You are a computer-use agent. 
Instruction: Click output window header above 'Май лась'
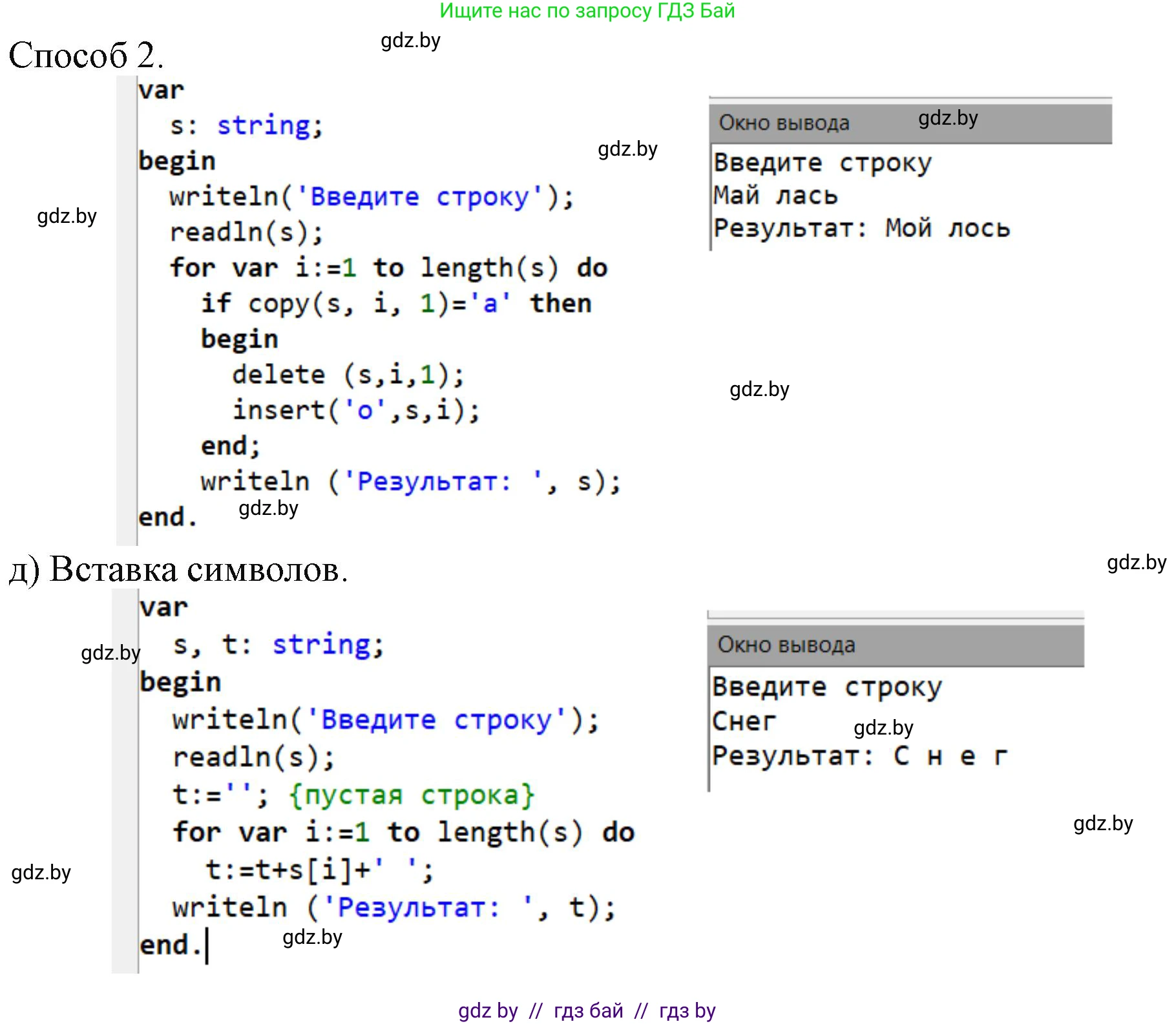[x=910, y=123]
